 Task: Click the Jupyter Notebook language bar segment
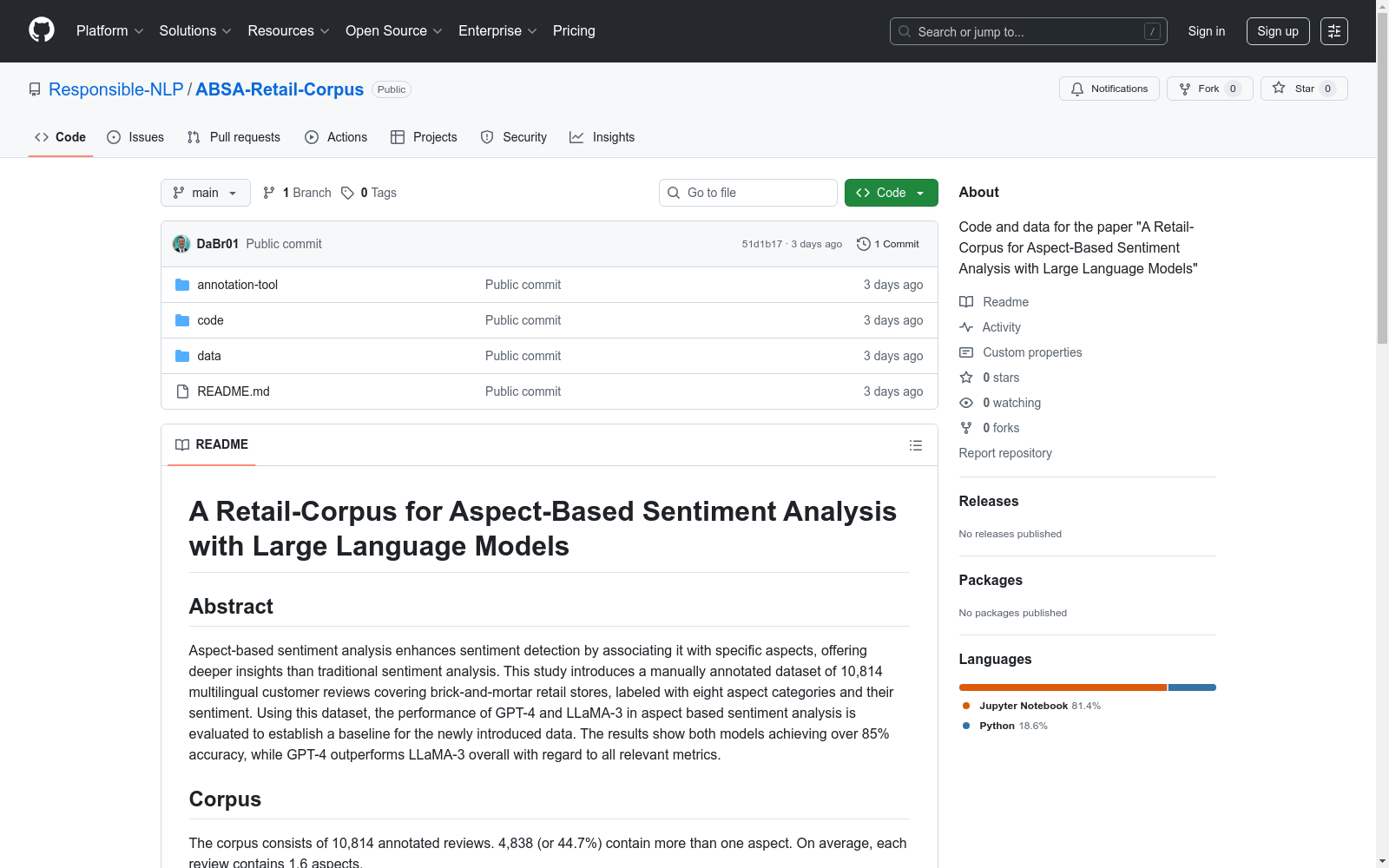point(1063,687)
